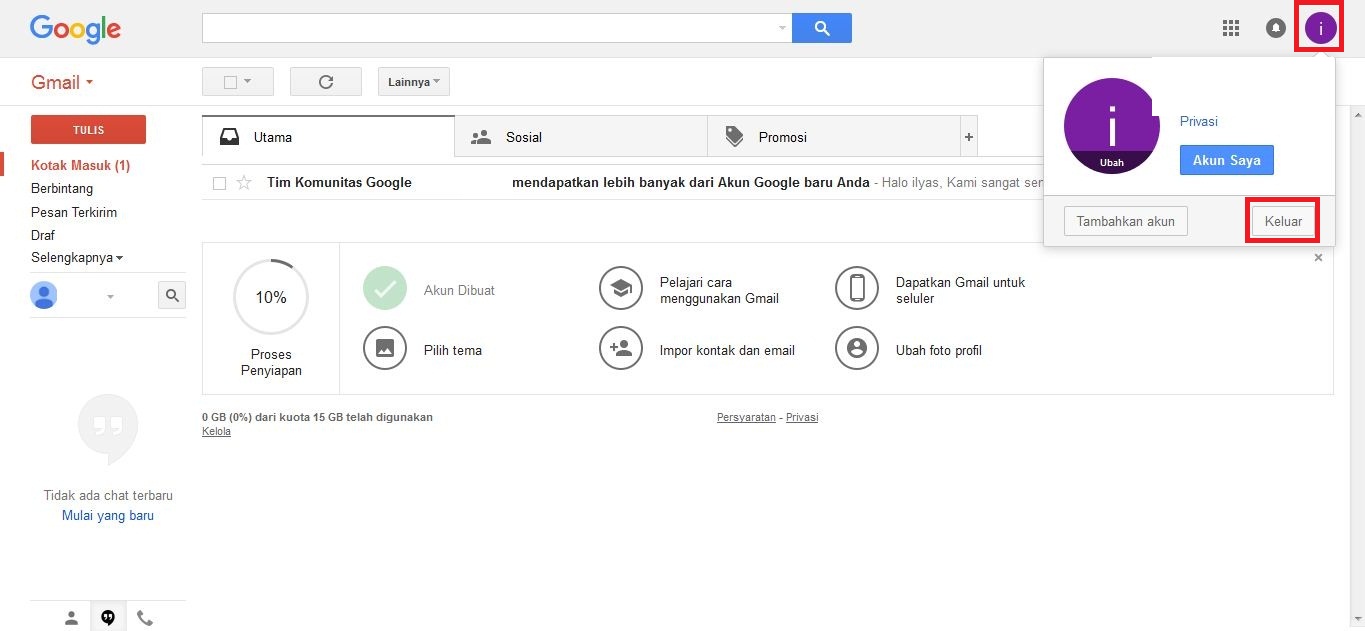Tick the Tim Komunitas Google message checkbox
The height and width of the screenshot is (631, 1365).
pos(219,183)
